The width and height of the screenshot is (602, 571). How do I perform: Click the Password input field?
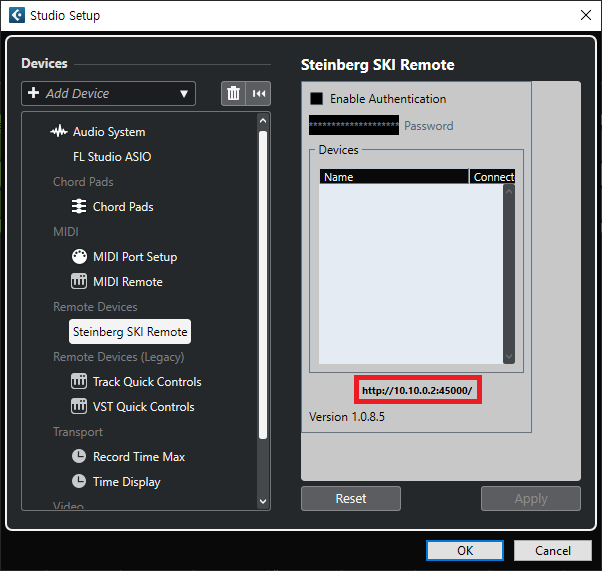point(354,125)
